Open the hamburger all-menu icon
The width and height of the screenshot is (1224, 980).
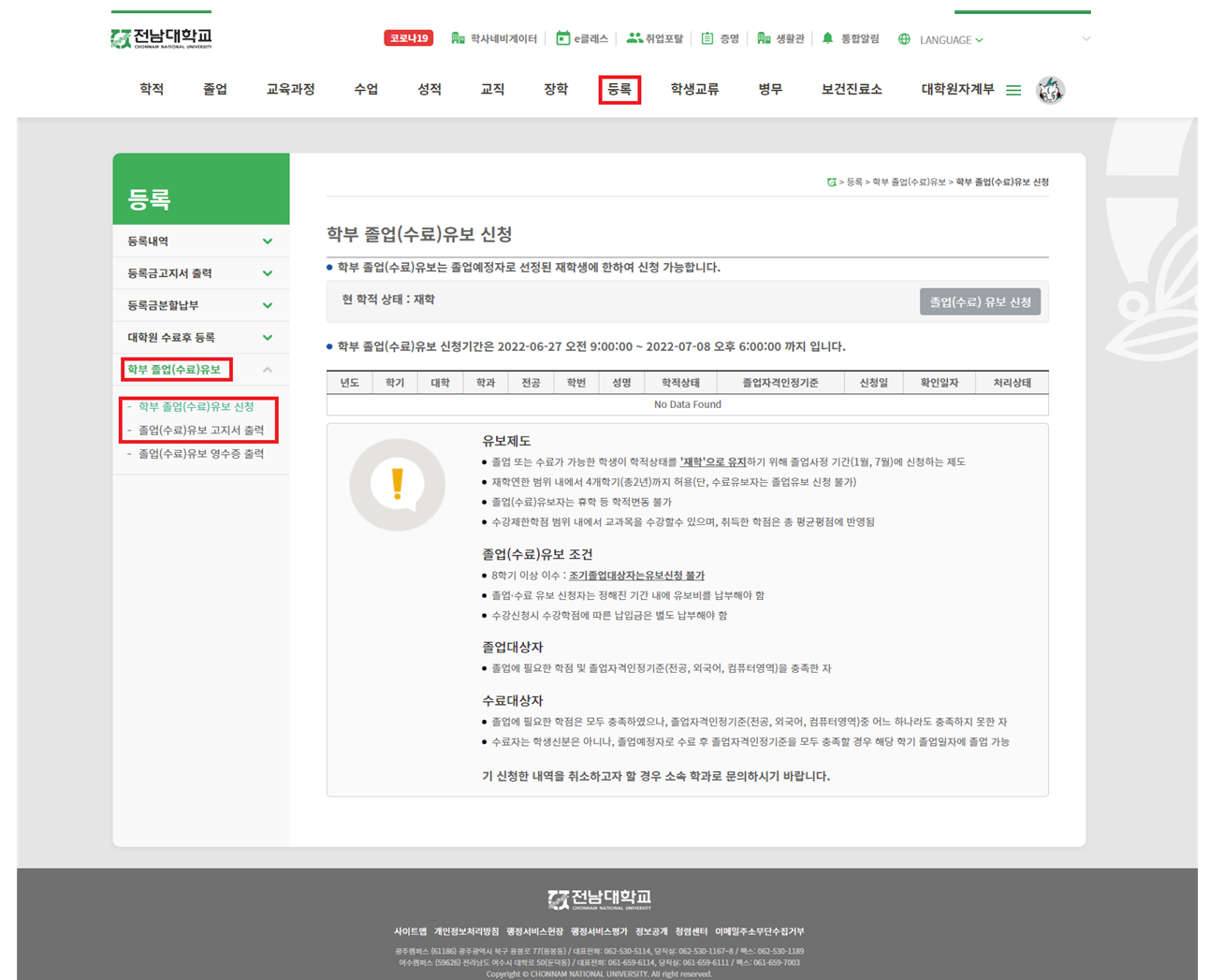point(1013,91)
